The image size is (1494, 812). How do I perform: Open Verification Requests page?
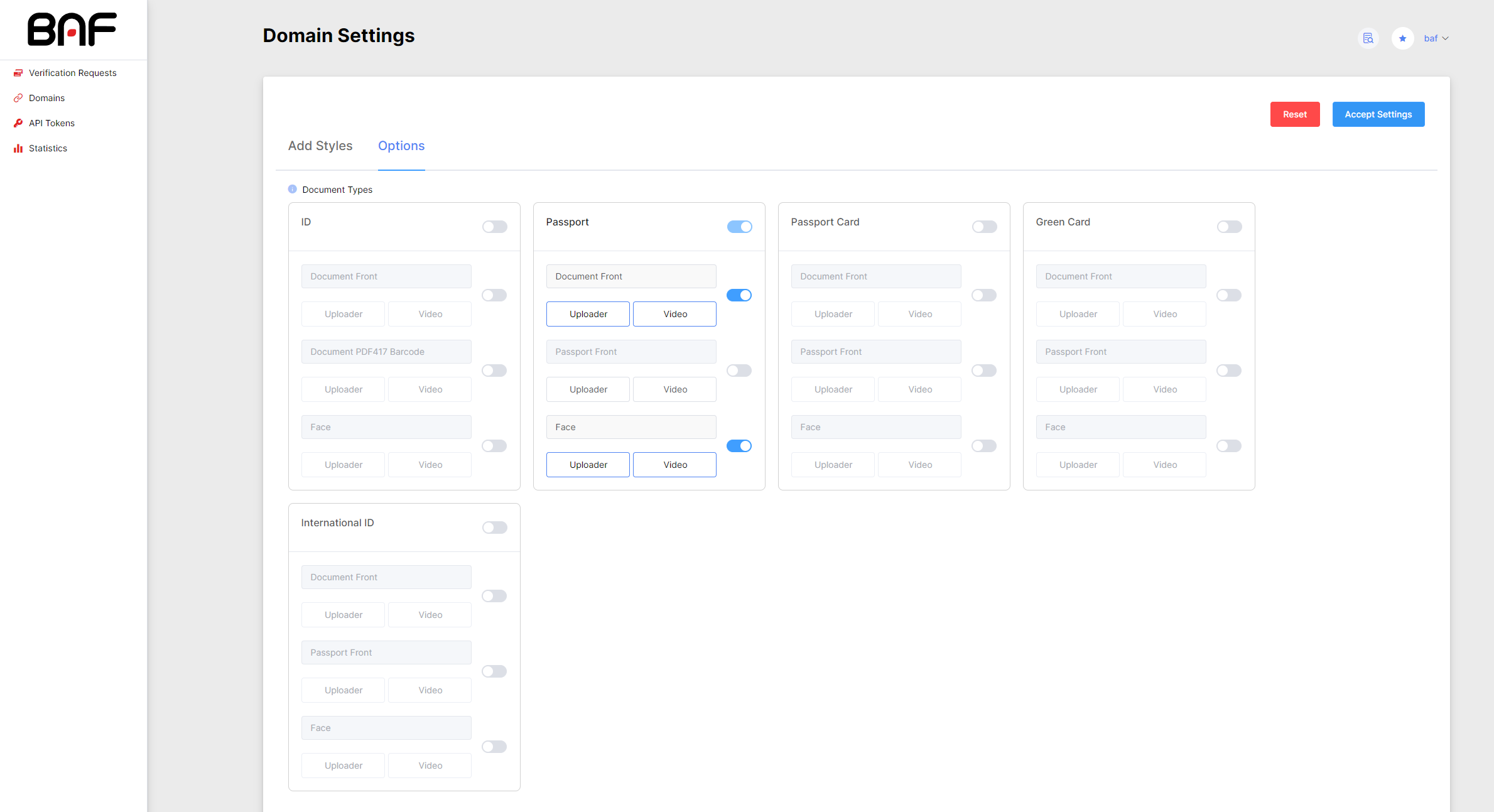[73, 73]
